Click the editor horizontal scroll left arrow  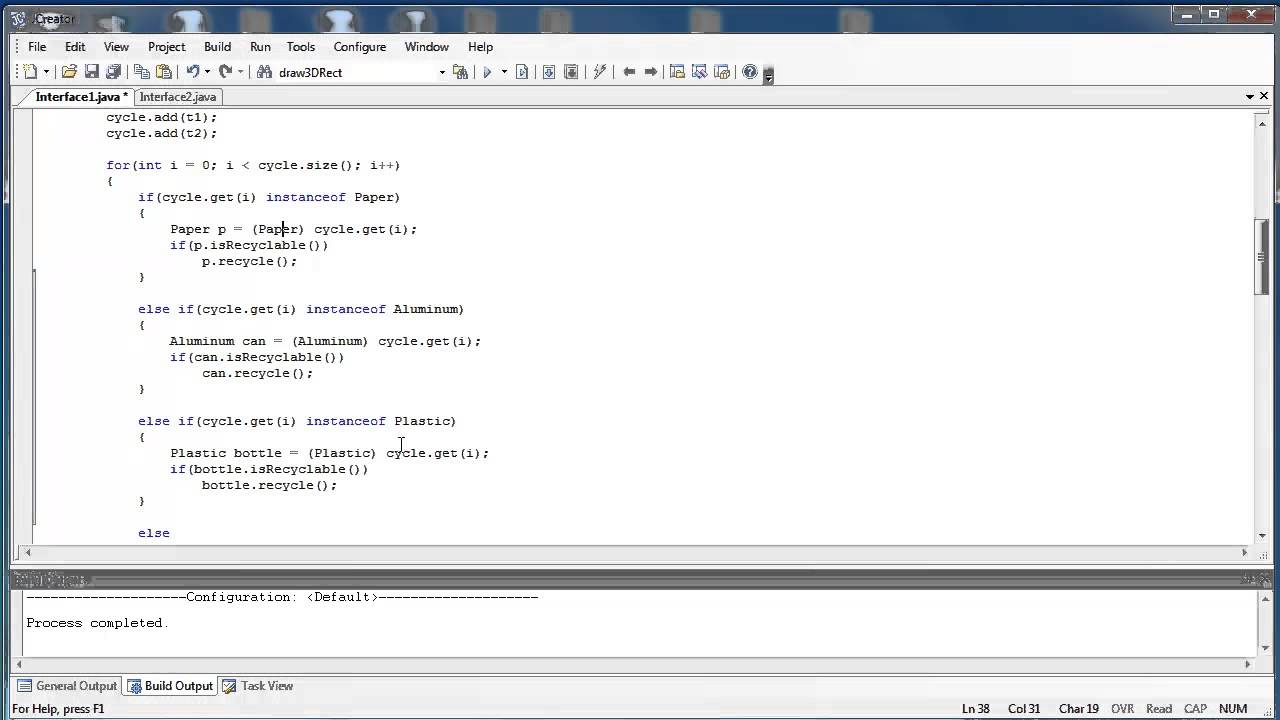click(27, 552)
